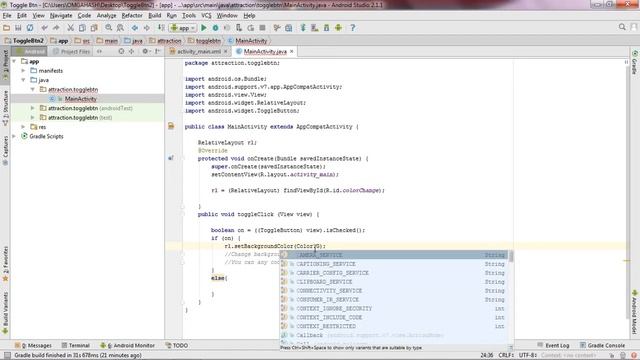Open the Navigate menu
The width and height of the screenshot is (640, 360).
(x=61, y=16)
